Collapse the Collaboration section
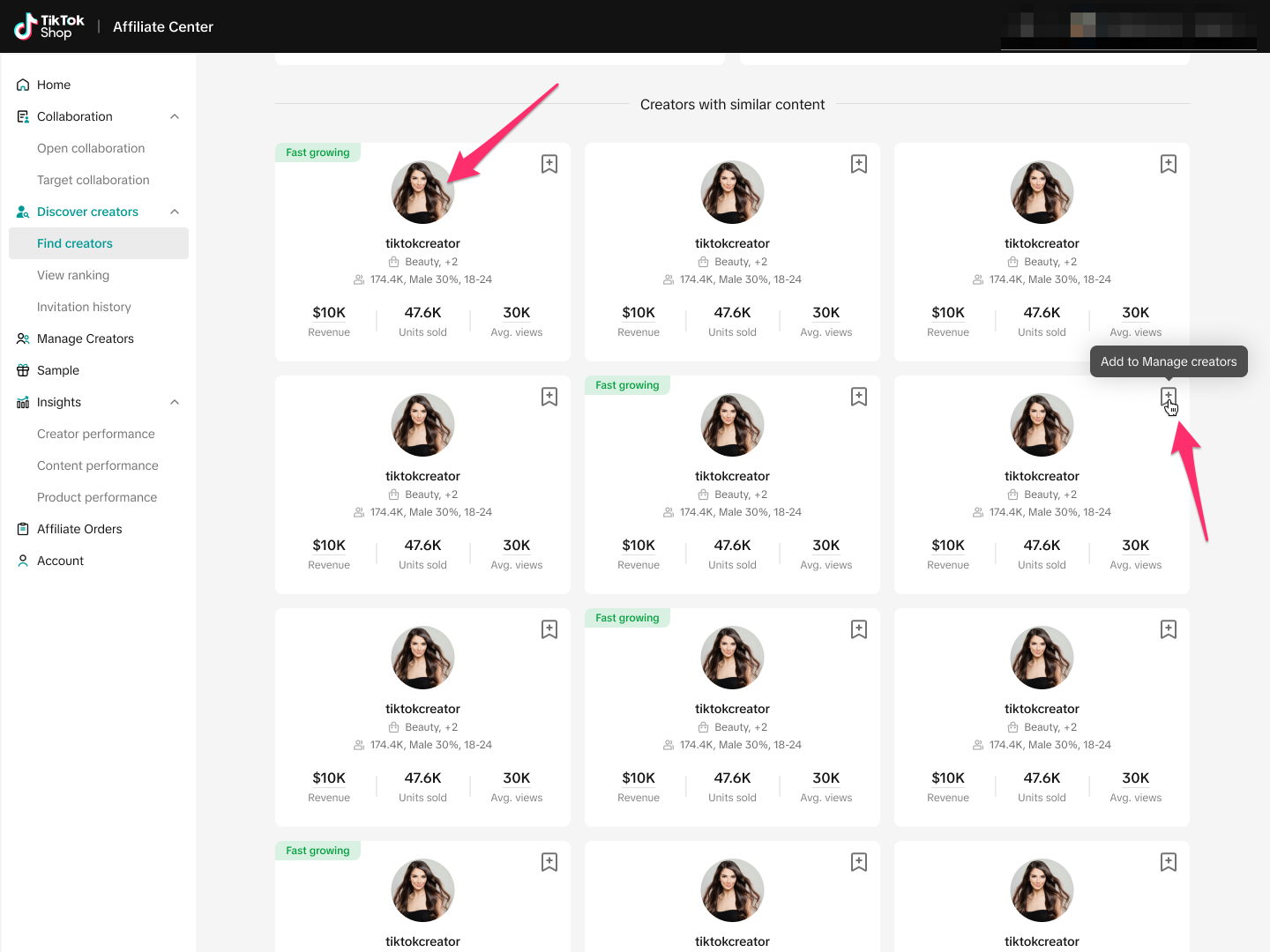This screenshot has height=952, width=1270. click(x=175, y=116)
